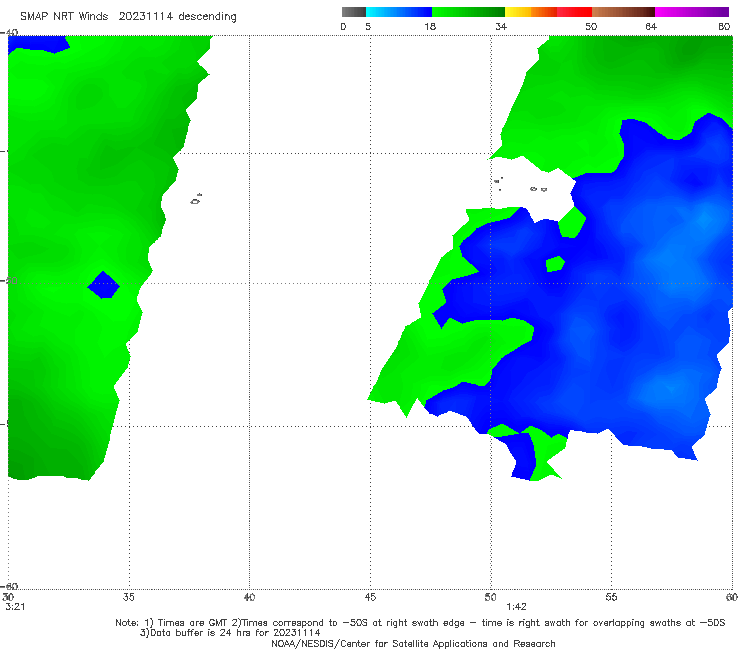Screen dimensions: 740x650
Task: Click the 'Note: 1) Times are GMT' footnote line
Action: (x=420, y=623)
